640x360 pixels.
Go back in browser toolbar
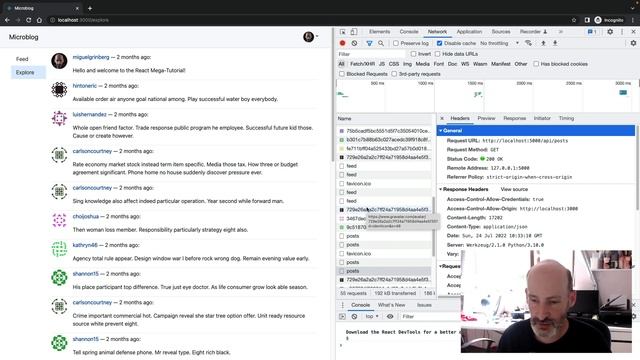7,20
